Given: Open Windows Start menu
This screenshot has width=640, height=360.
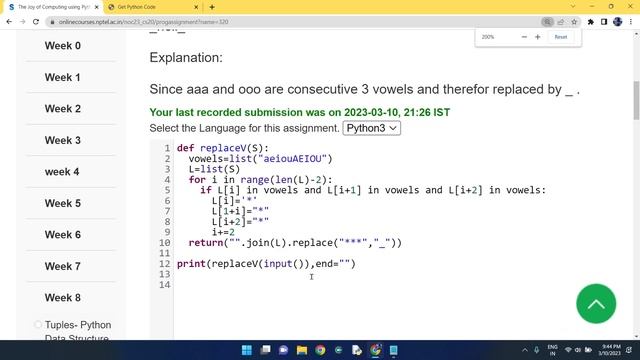Looking at the screenshot, I should [247, 350].
